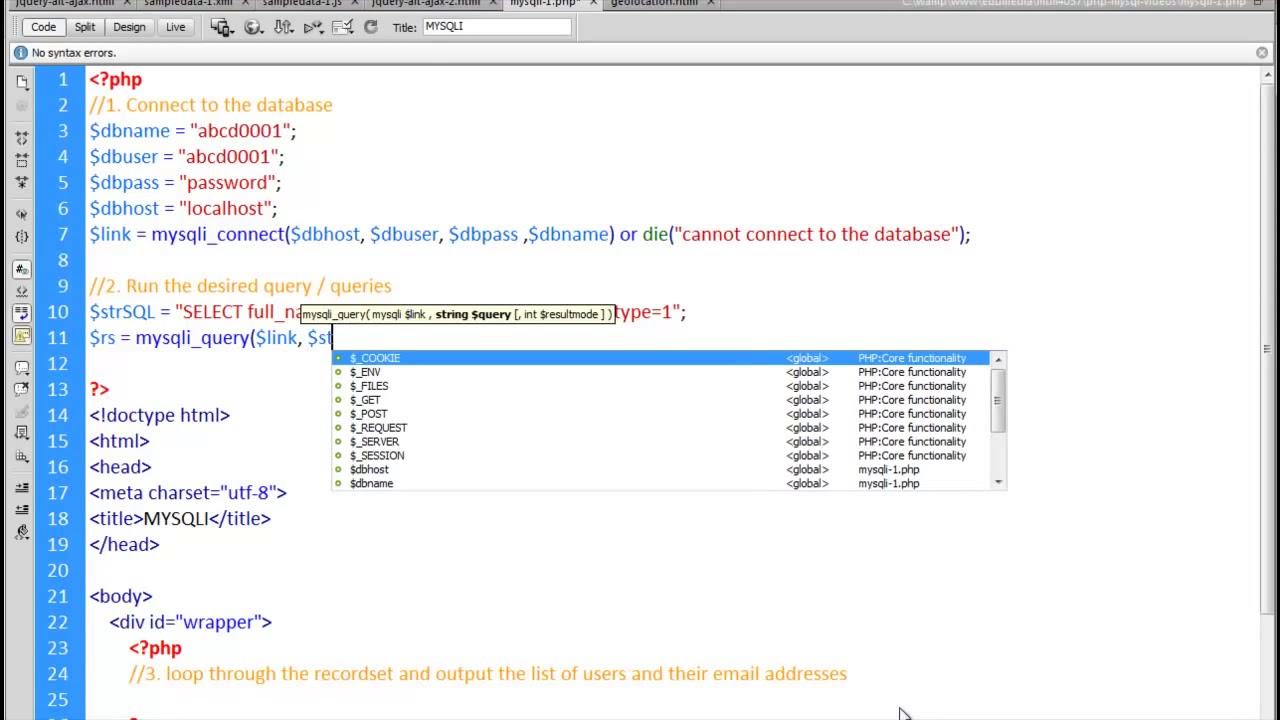Screen dimensions: 1280x720
Task: Switch to the jquery-alt-ajax-2.html tab
Action: [426, 3]
